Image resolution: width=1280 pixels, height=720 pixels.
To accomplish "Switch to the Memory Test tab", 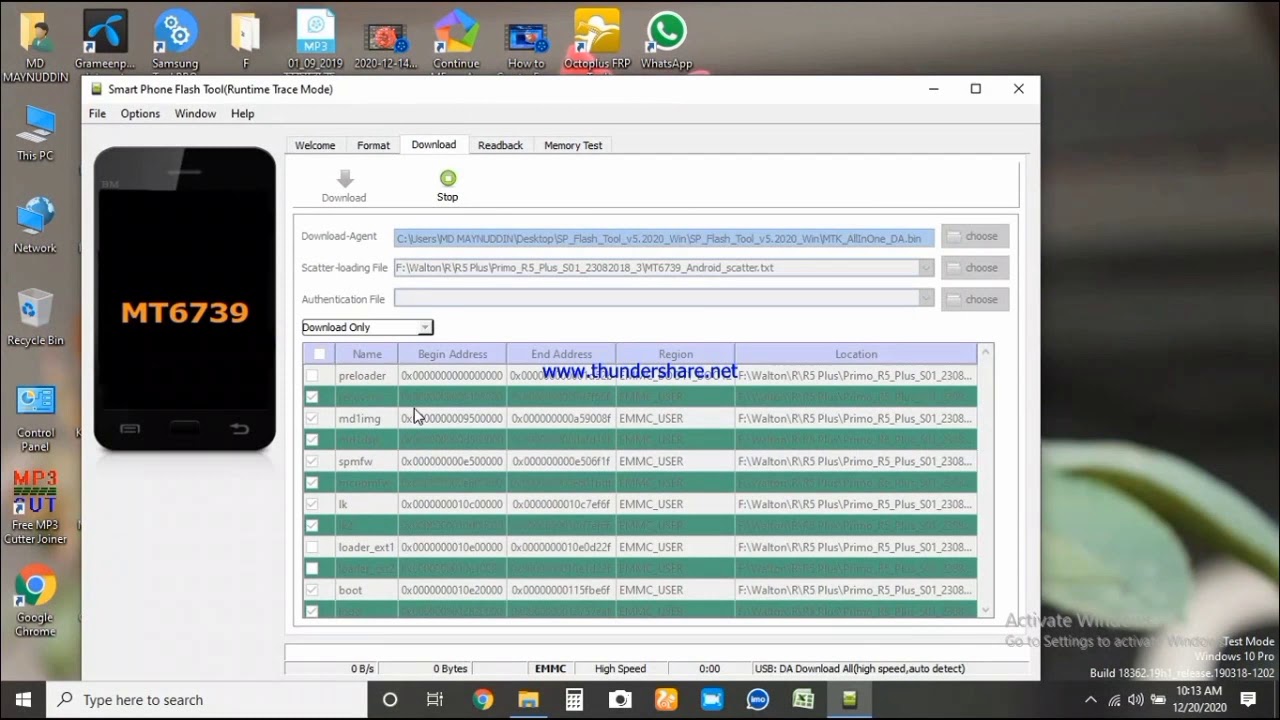I will [573, 146].
